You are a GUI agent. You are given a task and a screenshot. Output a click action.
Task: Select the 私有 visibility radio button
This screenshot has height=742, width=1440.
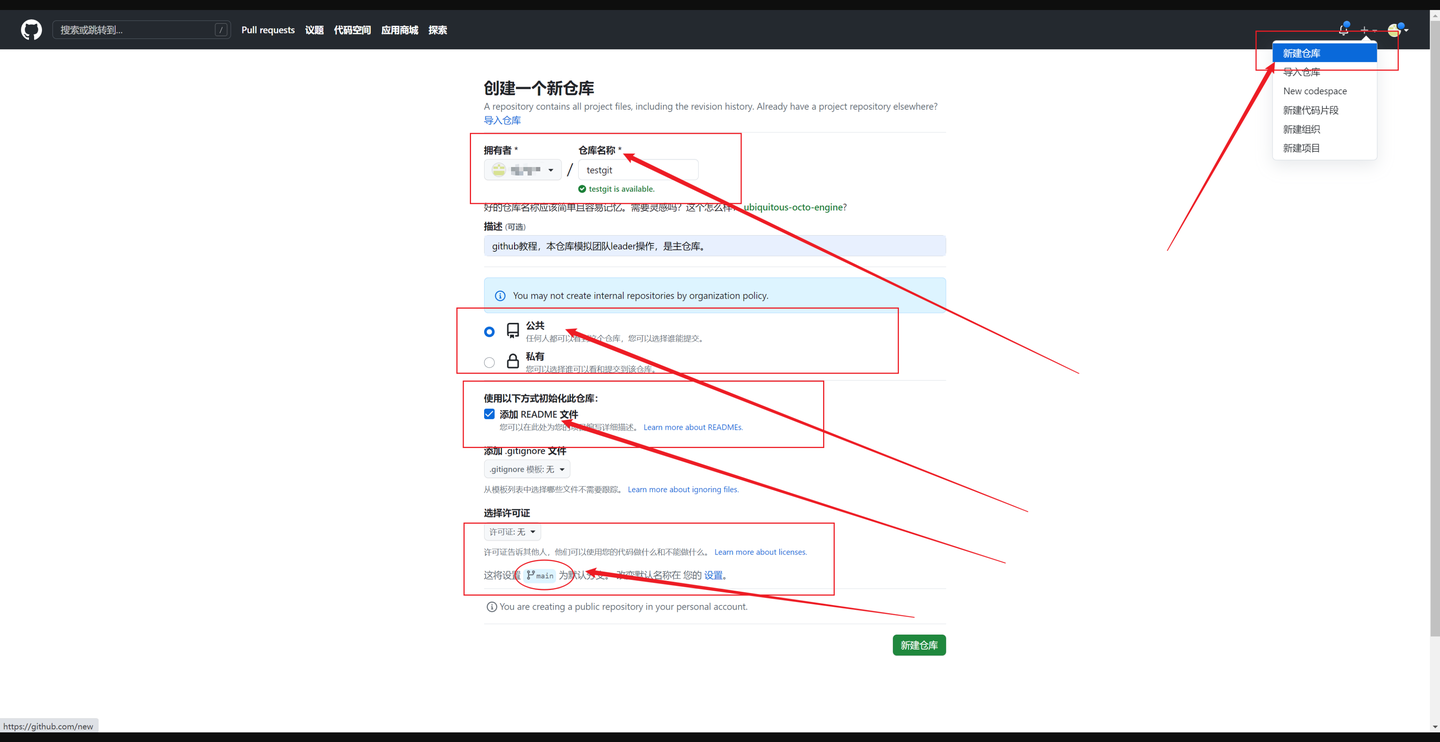(x=489, y=362)
